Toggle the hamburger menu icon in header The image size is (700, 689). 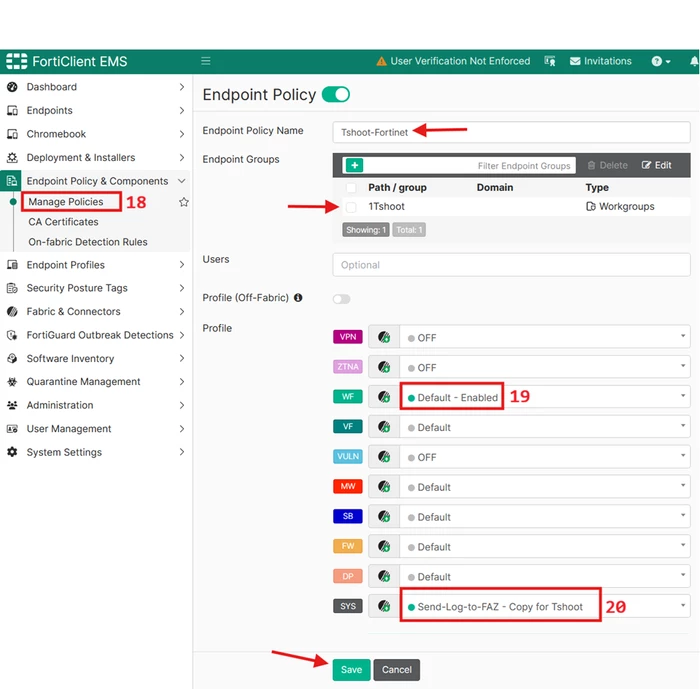205,61
